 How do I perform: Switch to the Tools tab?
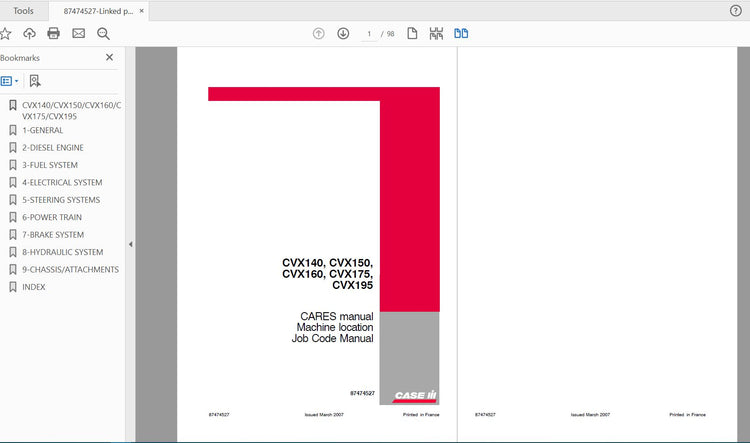click(23, 11)
